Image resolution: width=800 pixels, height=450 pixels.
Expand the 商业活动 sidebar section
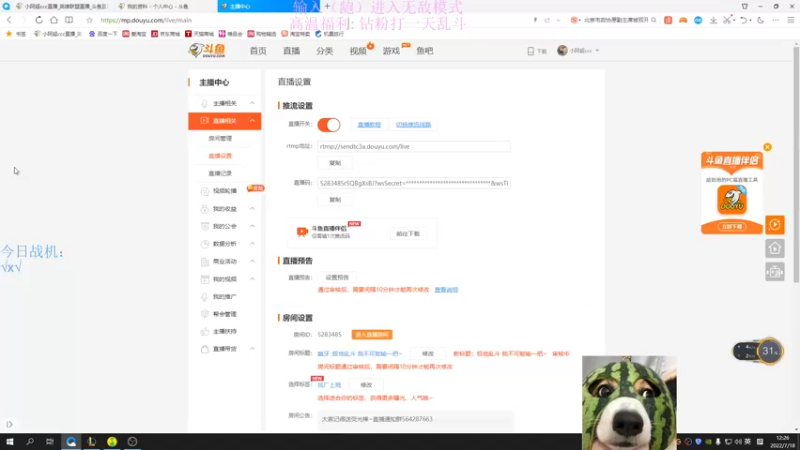(x=252, y=261)
